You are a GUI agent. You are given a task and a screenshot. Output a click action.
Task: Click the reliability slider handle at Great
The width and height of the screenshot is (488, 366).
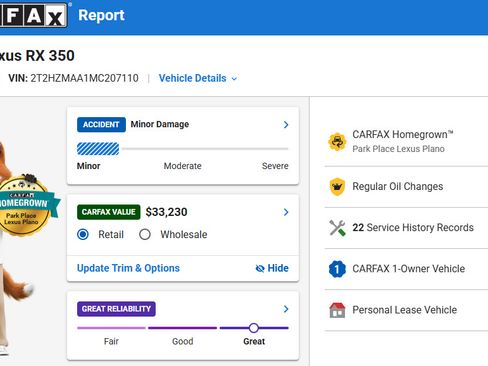(x=254, y=328)
